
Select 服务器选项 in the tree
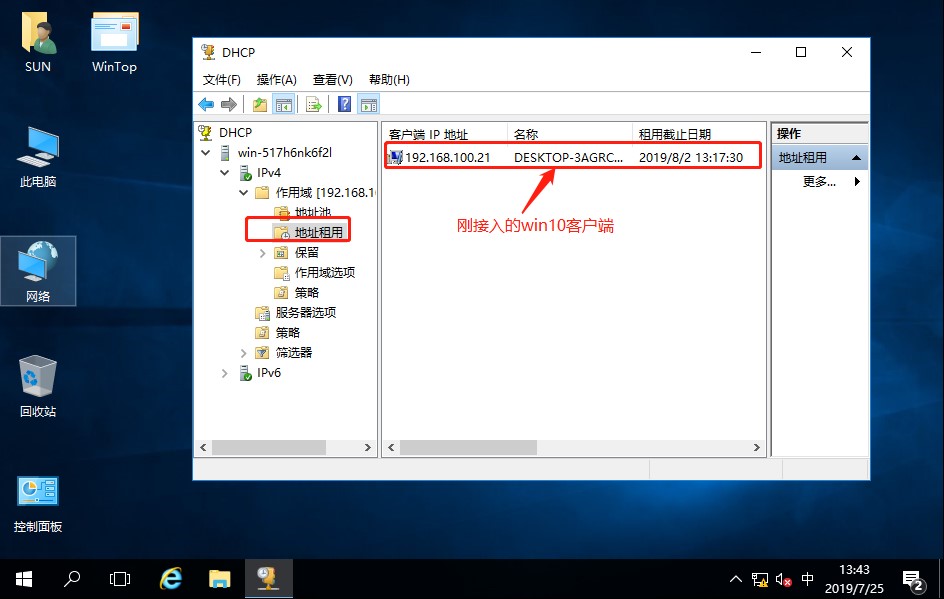(305, 312)
